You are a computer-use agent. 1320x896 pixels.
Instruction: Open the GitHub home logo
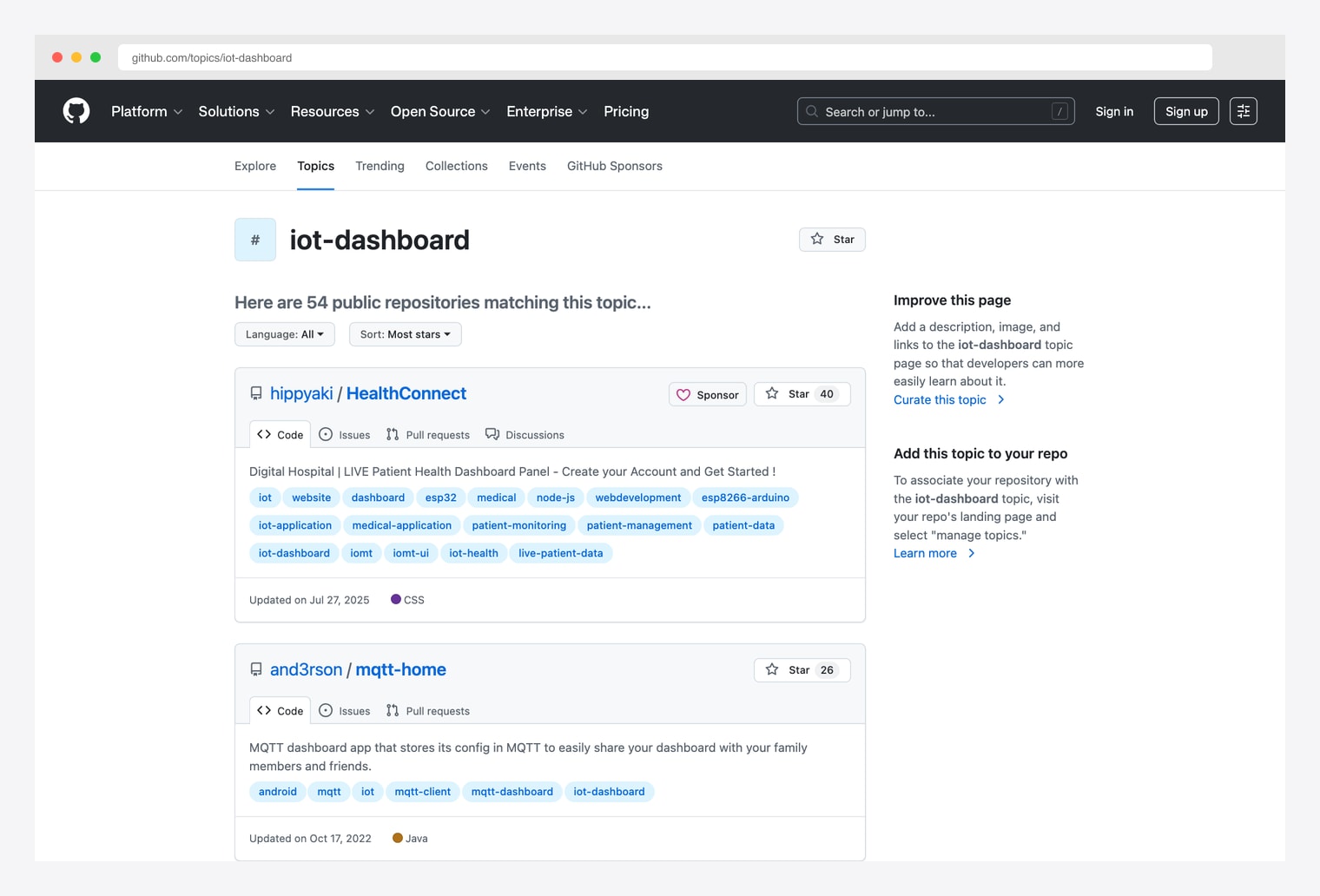76,111
